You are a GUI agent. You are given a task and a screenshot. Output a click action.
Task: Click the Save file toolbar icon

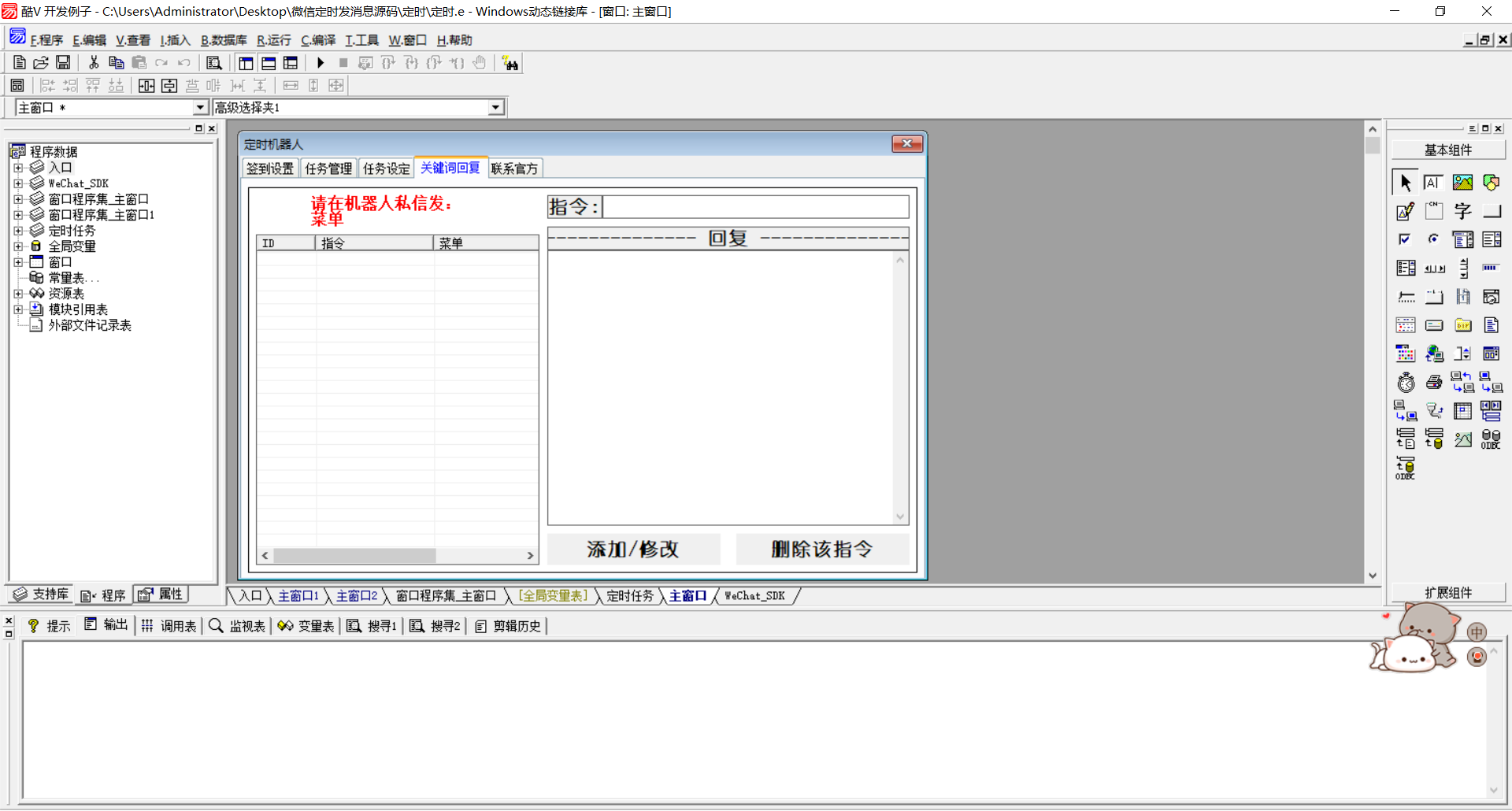[x=63, y=63]
